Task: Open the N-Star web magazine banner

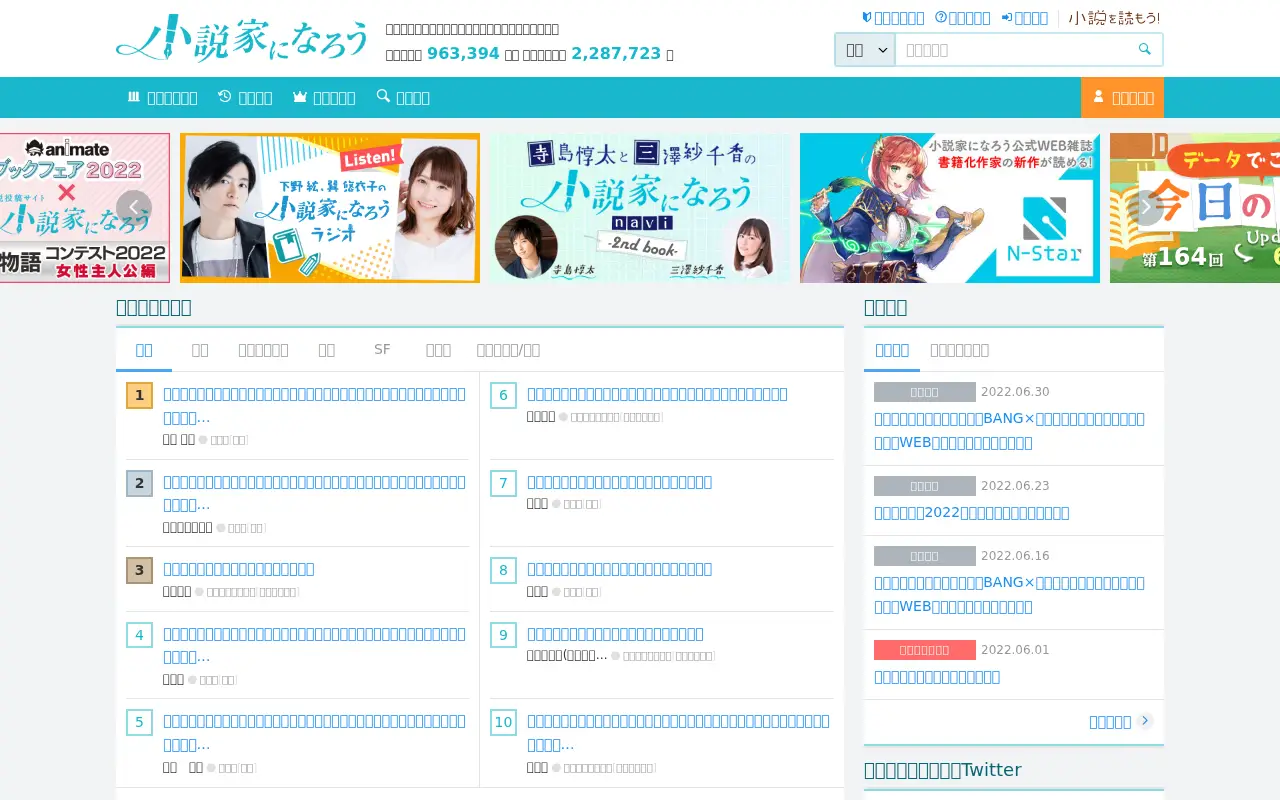Action: point(950,208)
